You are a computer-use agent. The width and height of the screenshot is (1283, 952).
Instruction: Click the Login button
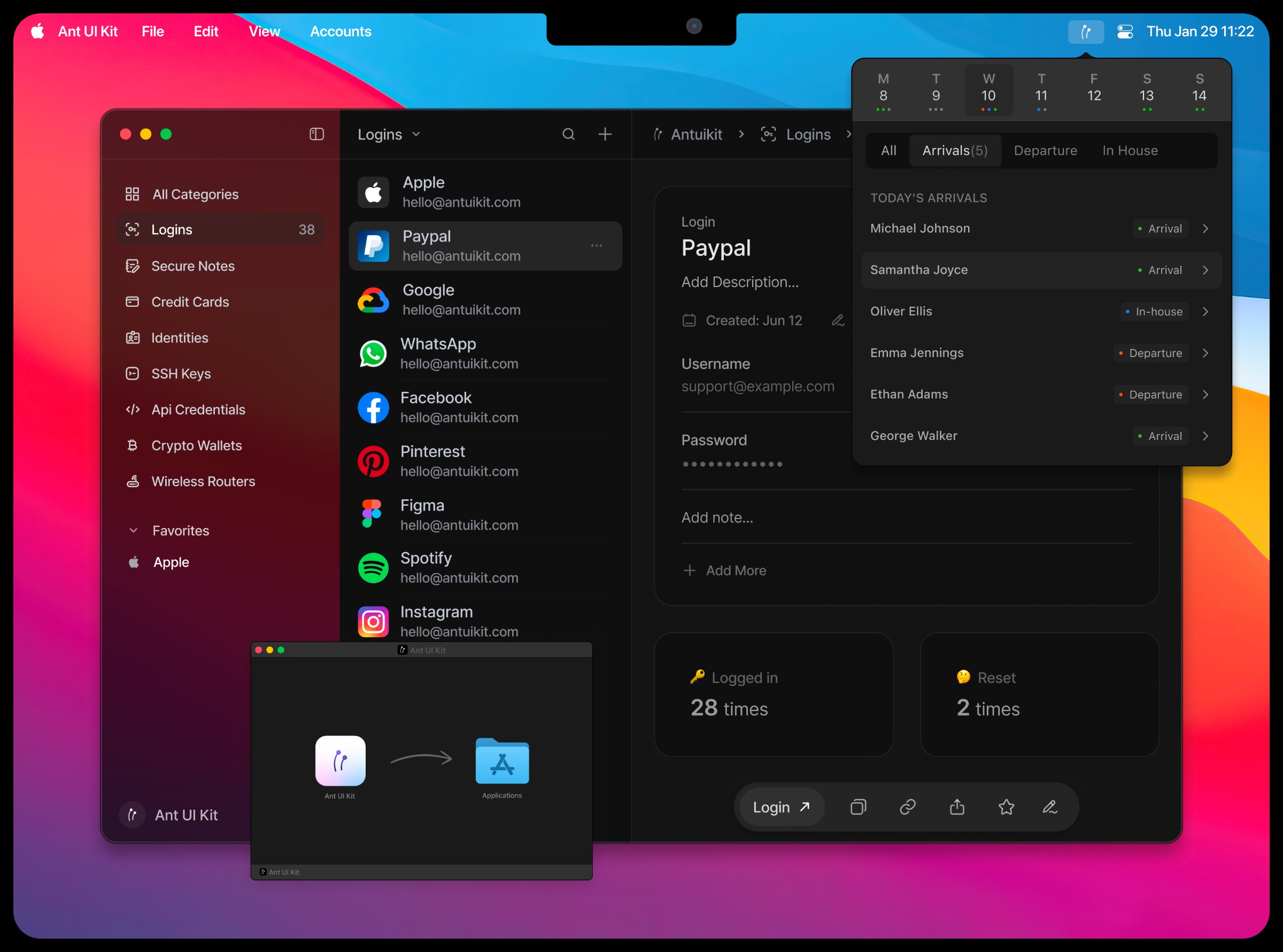(781, 807)
